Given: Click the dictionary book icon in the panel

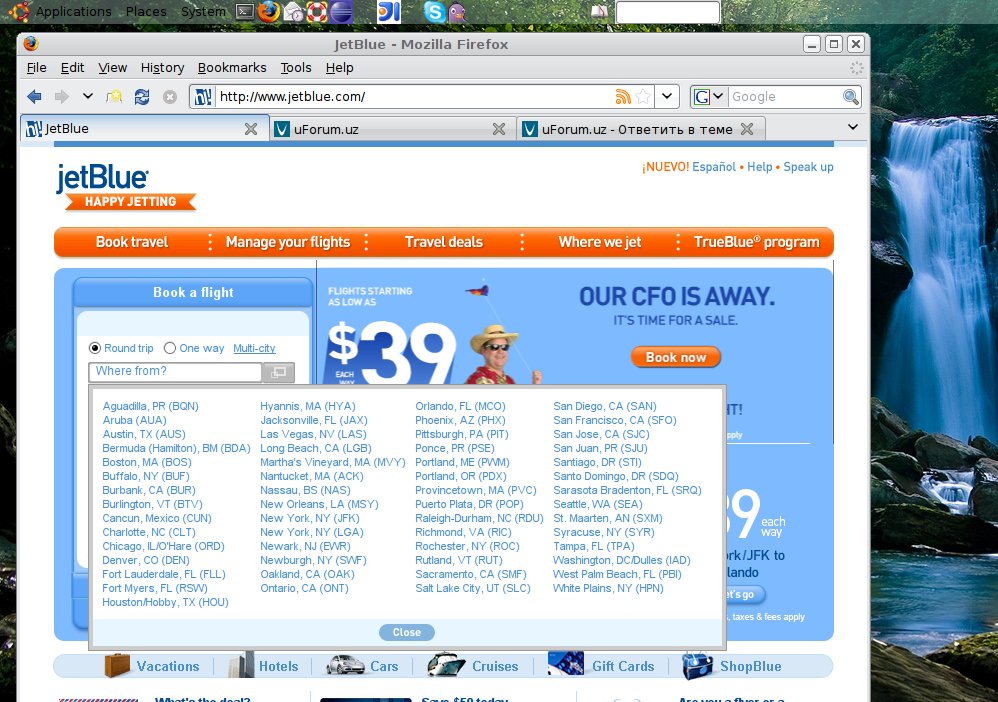Looking at the screenshot, I should point(600,11).
